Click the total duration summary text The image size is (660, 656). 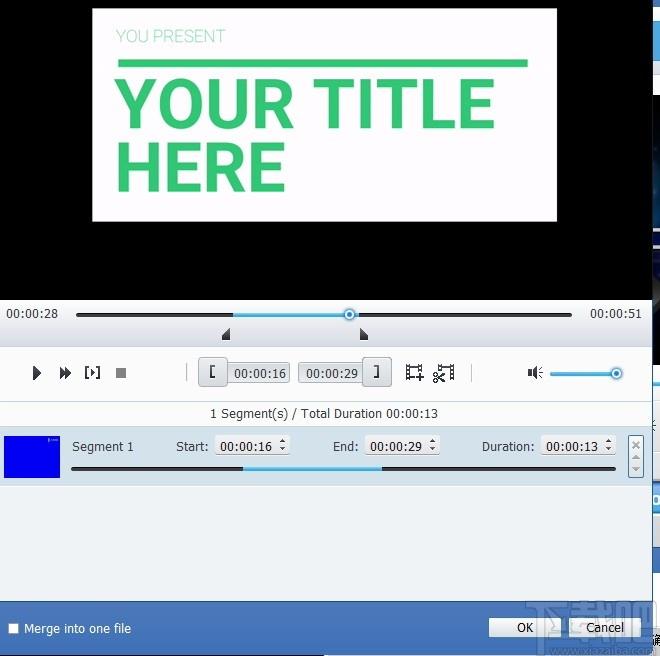324,414
